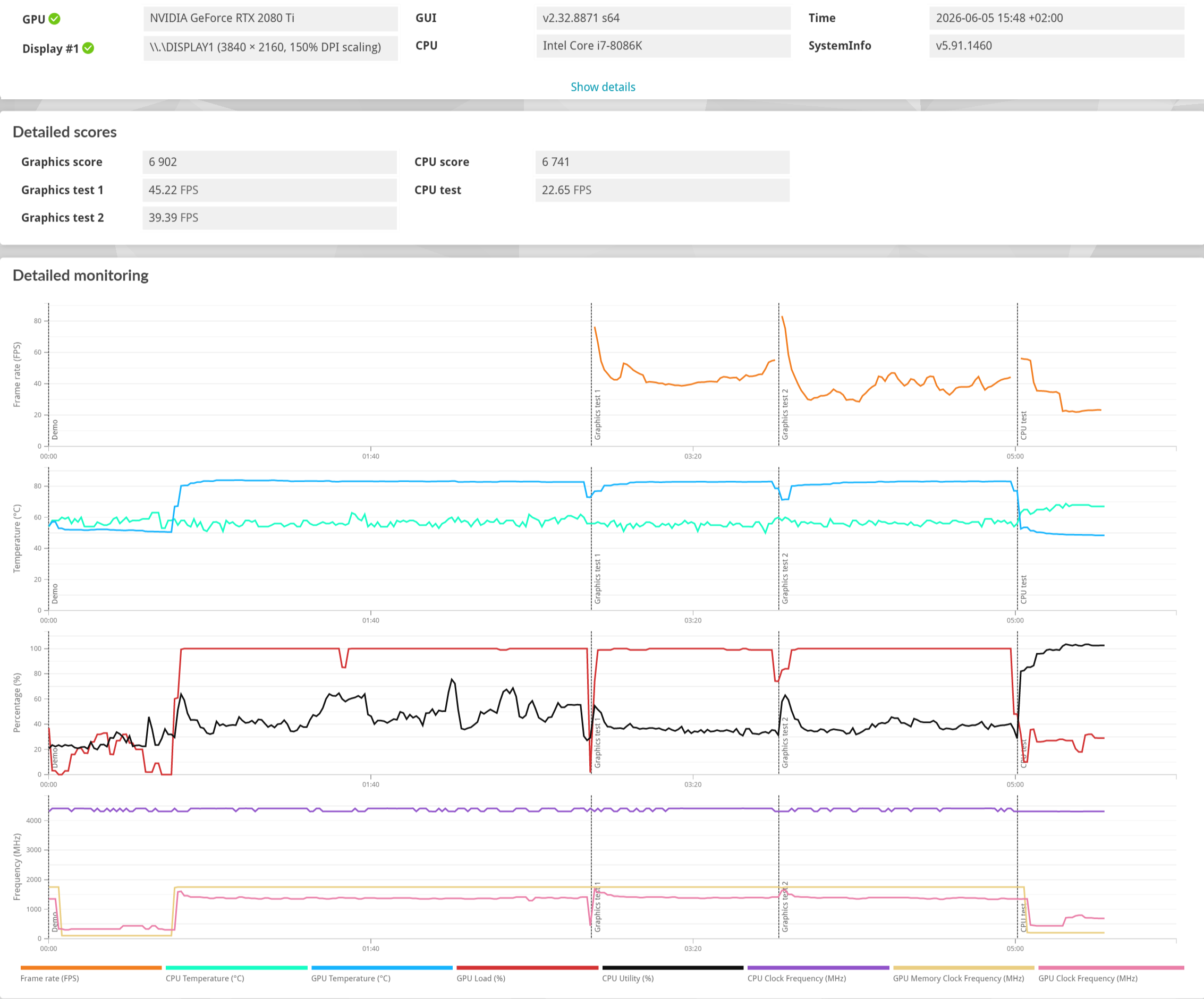Click the CPU test marker in Frame rate chart
The image size is (1204, 999).
[1024, 425]
